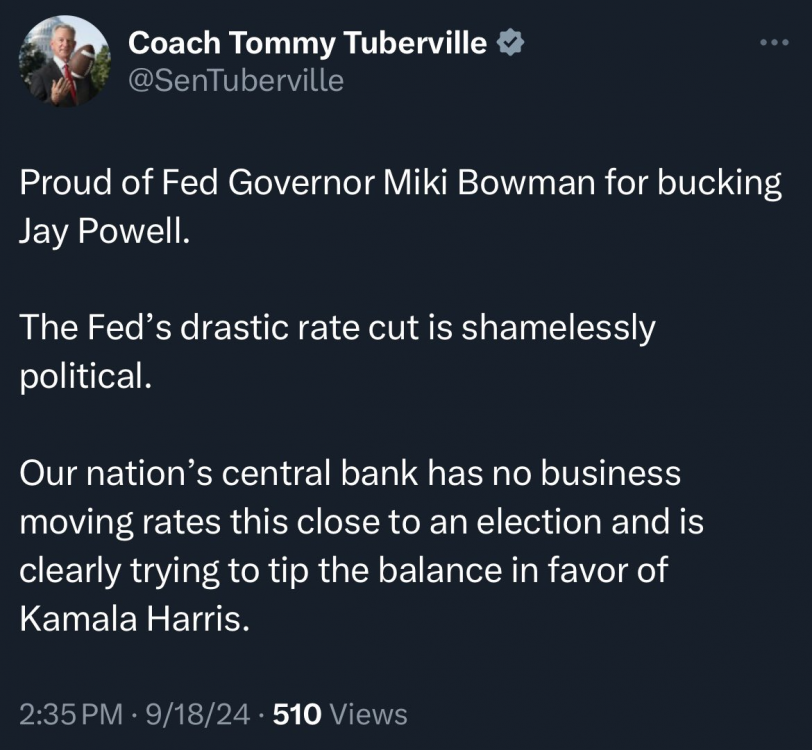
Task: Open the three-dot more options menu
Action: [775, 43]
